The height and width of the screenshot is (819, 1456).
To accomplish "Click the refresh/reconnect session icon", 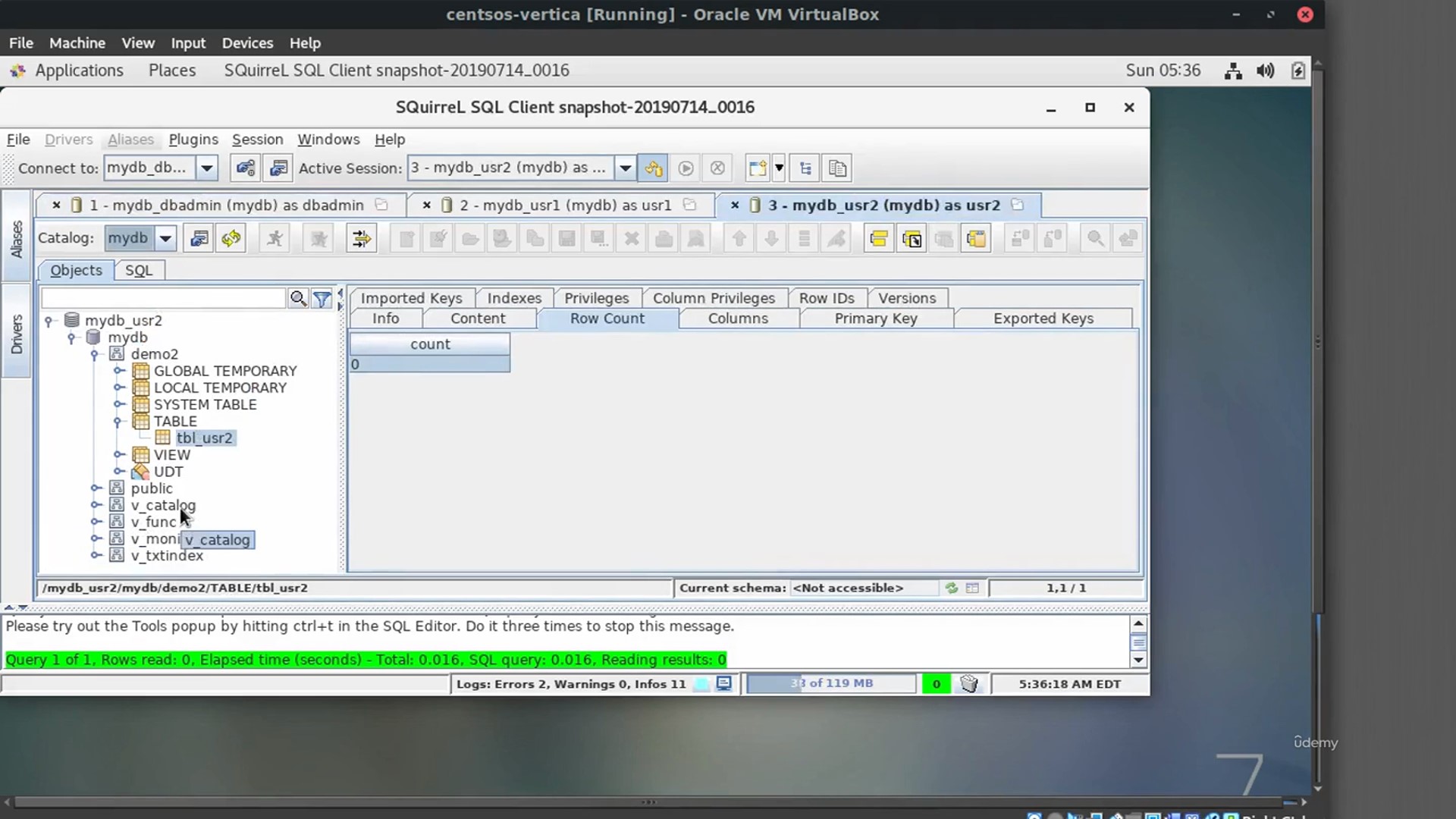I will click(x=231, y=239).
